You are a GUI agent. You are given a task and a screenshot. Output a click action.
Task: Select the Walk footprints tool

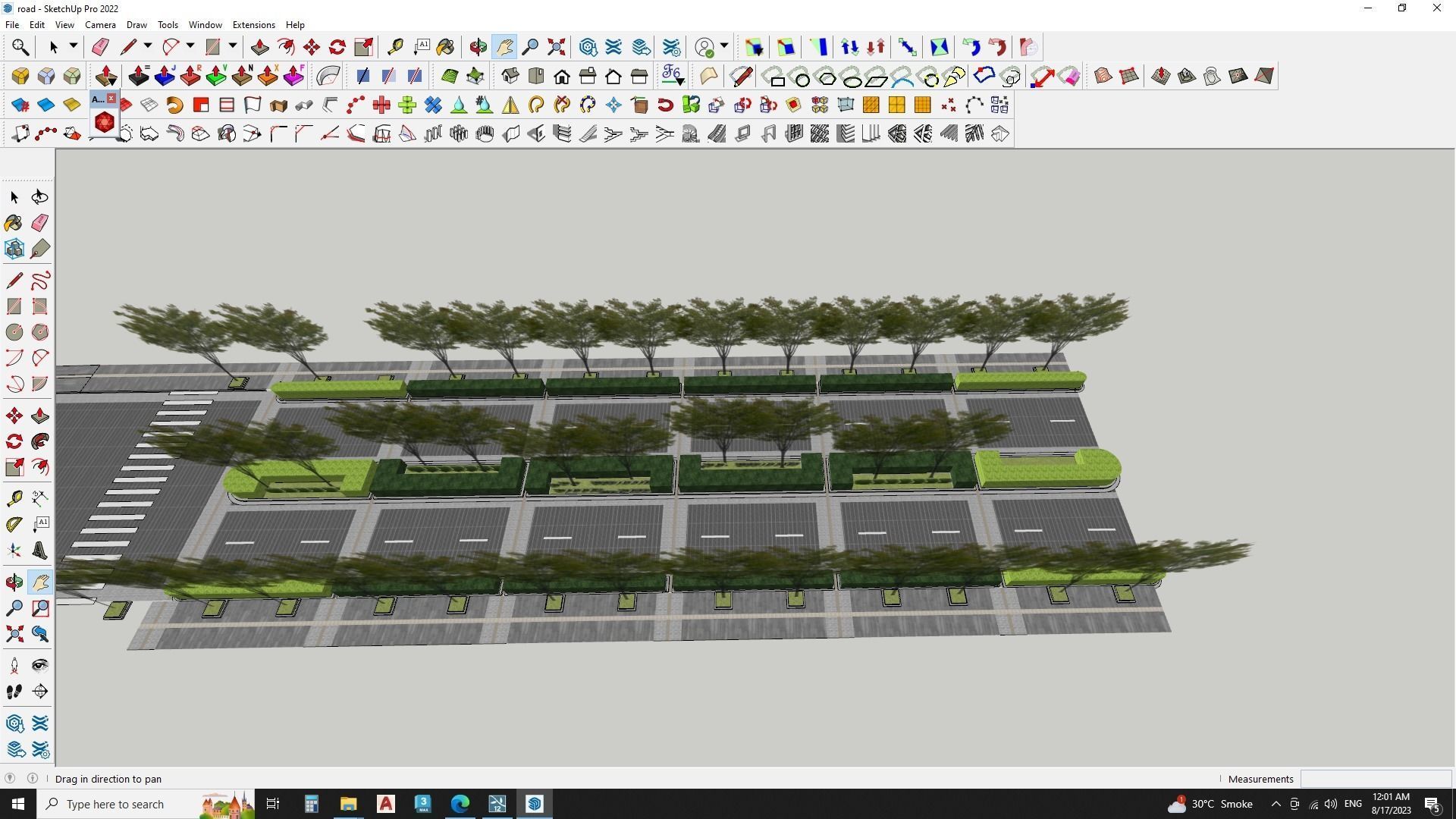14,692
